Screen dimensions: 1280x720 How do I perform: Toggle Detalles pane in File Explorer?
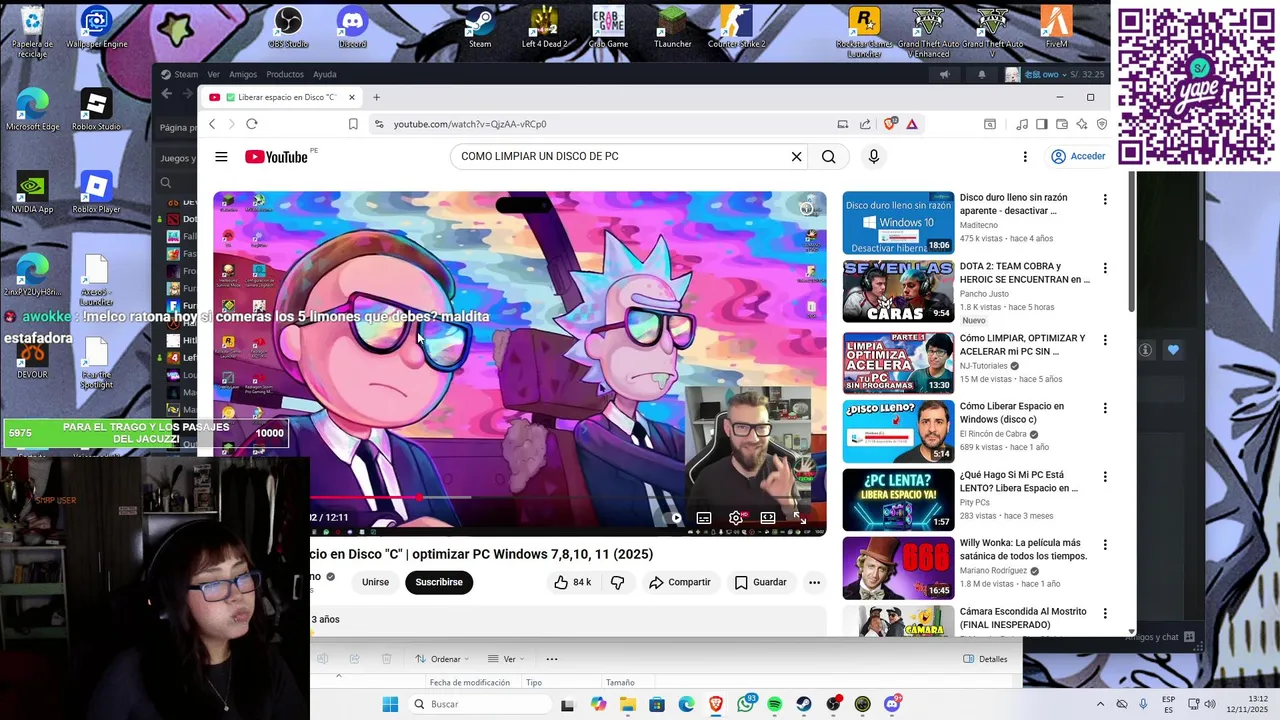pos(985,659)
